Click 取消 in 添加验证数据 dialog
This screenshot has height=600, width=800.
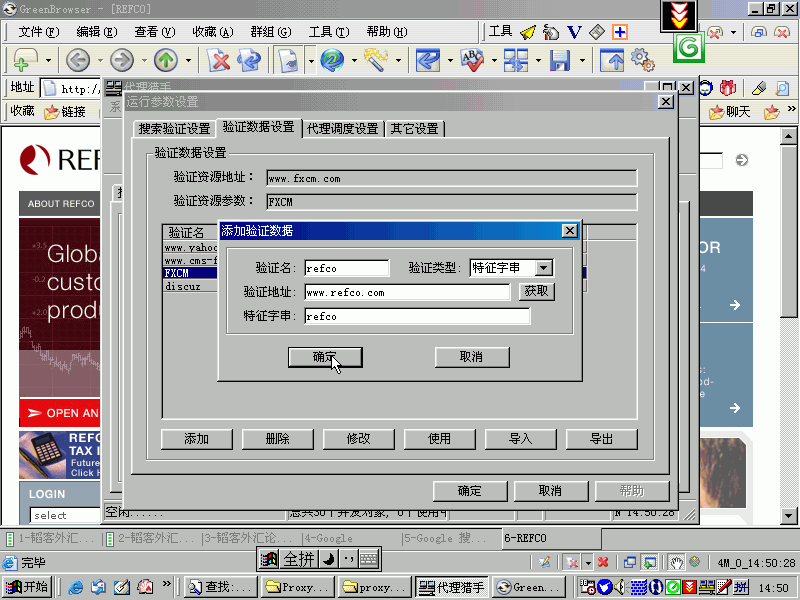[x=472, y=357]
